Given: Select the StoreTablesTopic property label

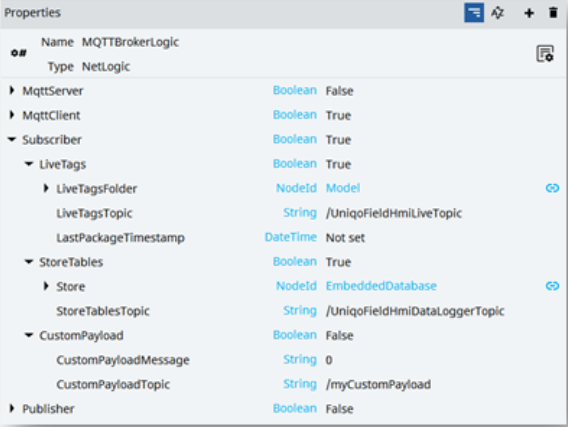Looking at the screenshot, I should point(103,311).
